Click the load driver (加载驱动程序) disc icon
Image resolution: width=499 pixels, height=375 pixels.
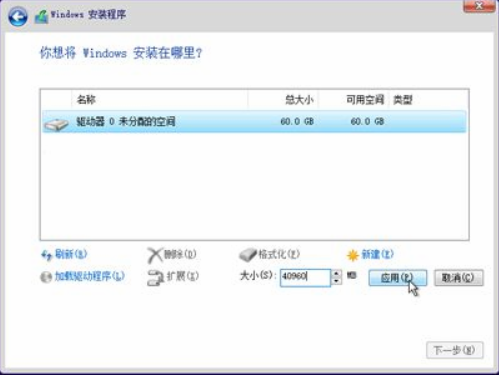coord(46,277)
